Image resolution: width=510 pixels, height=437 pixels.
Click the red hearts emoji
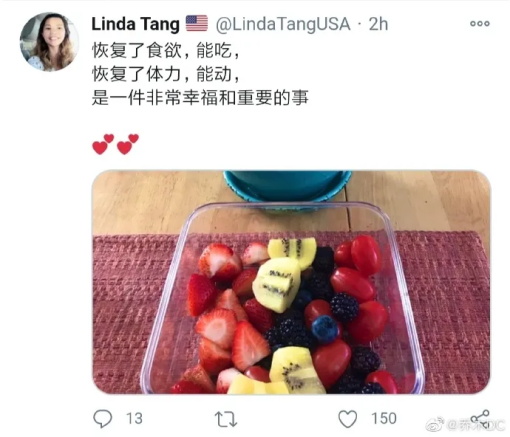point(115,144)
